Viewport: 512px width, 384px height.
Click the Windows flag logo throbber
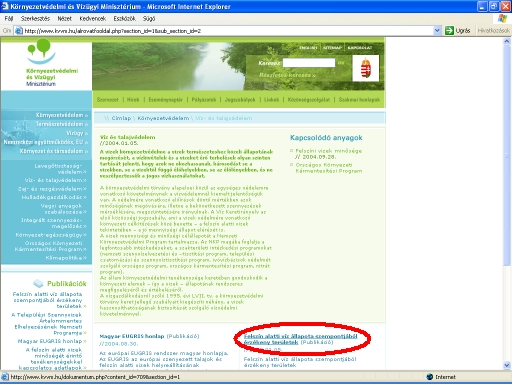[502, 18]
